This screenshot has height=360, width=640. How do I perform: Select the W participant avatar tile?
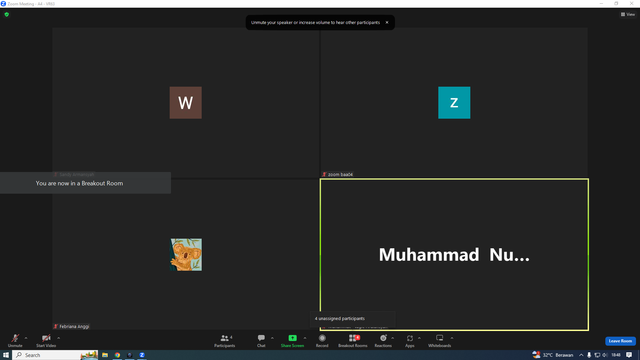coord(186,102)
